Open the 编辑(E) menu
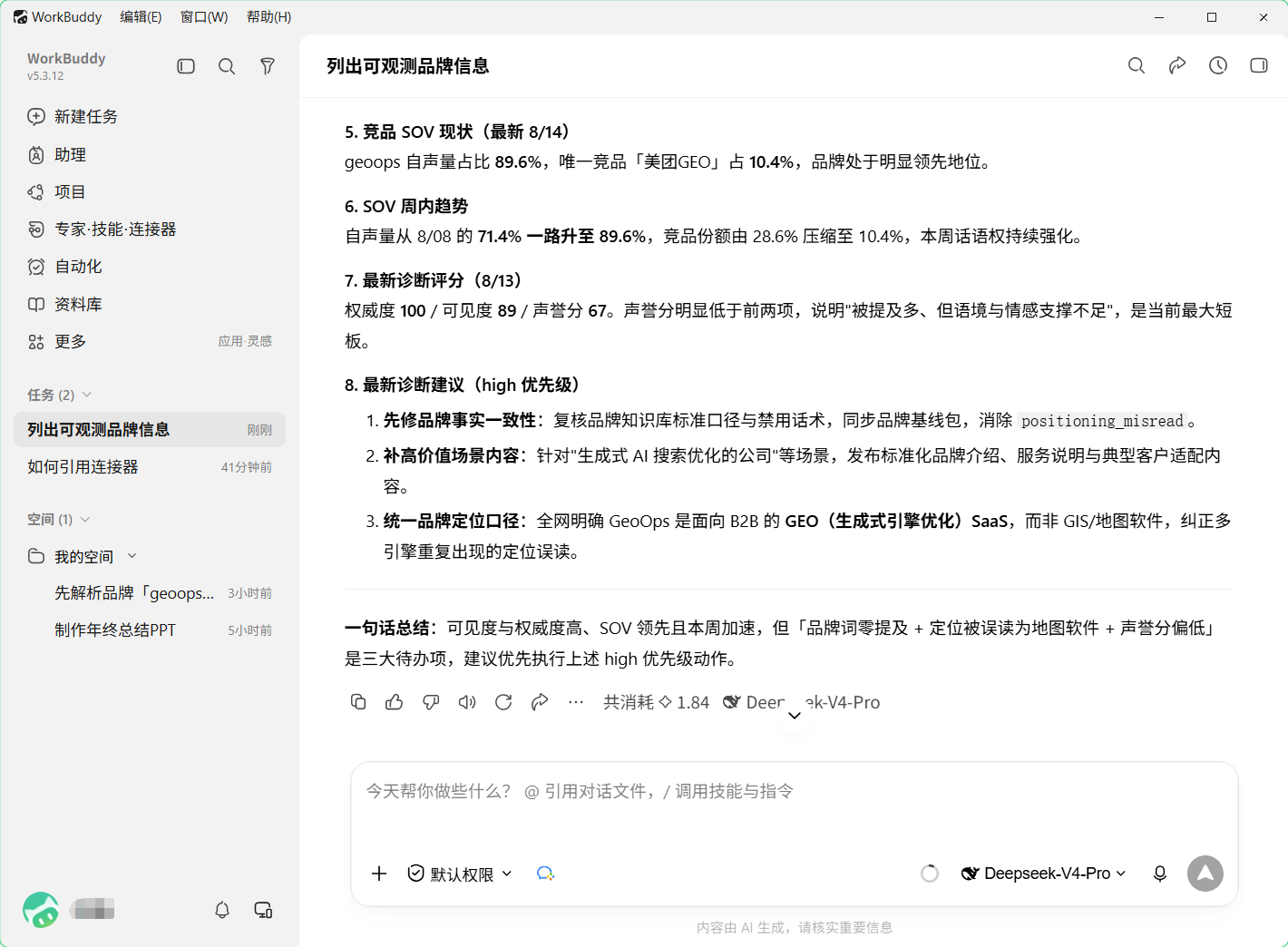Viewport: 1288px width, 947px height. coord(141,17)
